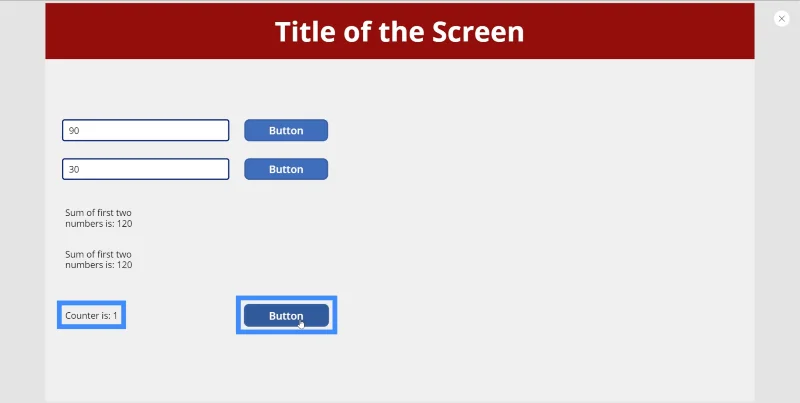Select the lower 'Sum of first two numbers' label
This screenshot has width=800, height=403.
pos(98,259)
